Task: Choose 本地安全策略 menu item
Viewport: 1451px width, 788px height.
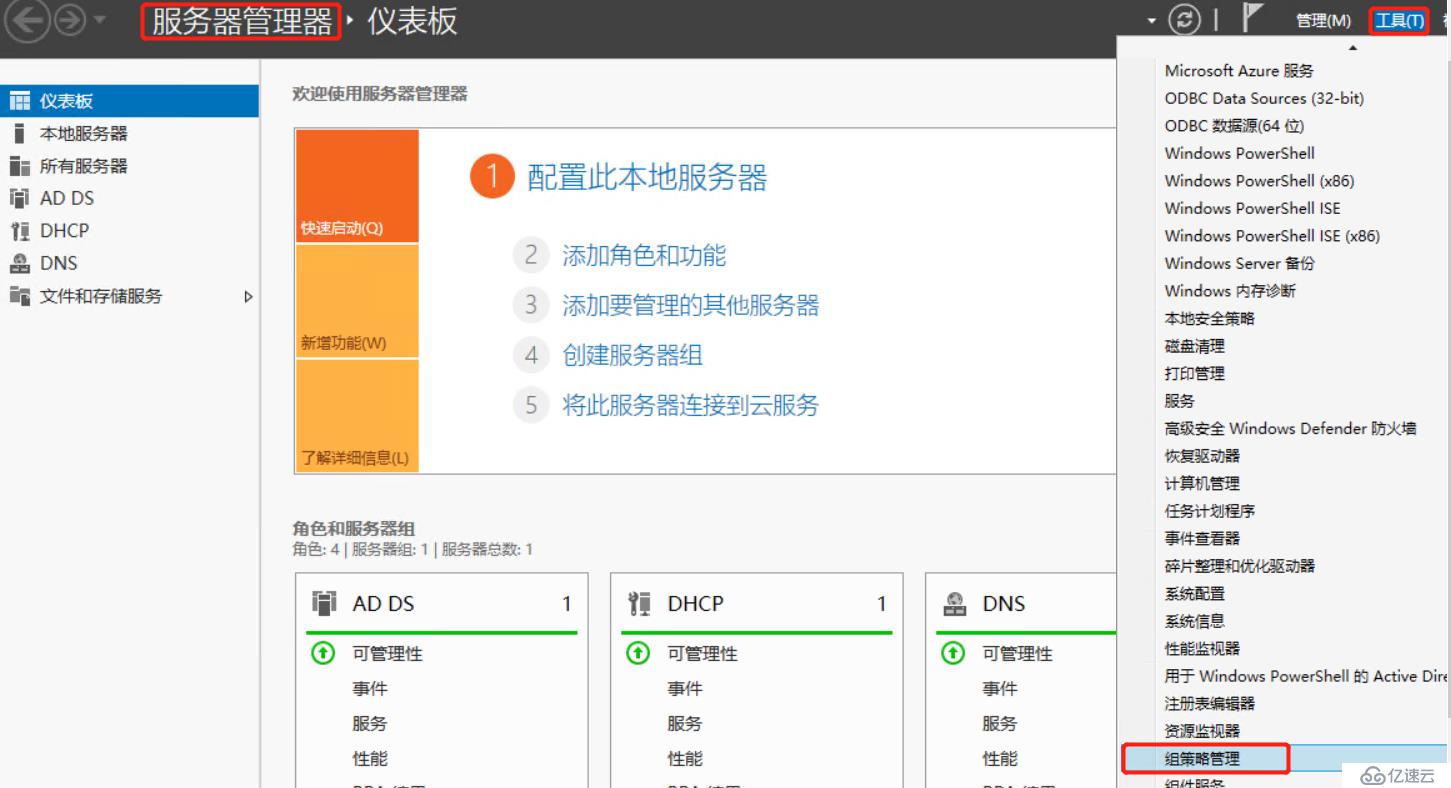Action: point(1210,318)
